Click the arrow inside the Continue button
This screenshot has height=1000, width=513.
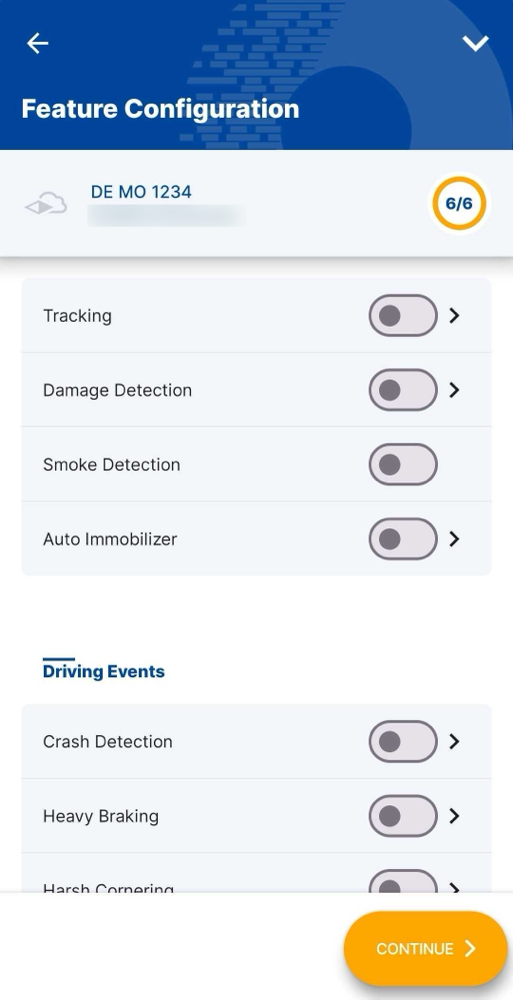tap(470, 948)
